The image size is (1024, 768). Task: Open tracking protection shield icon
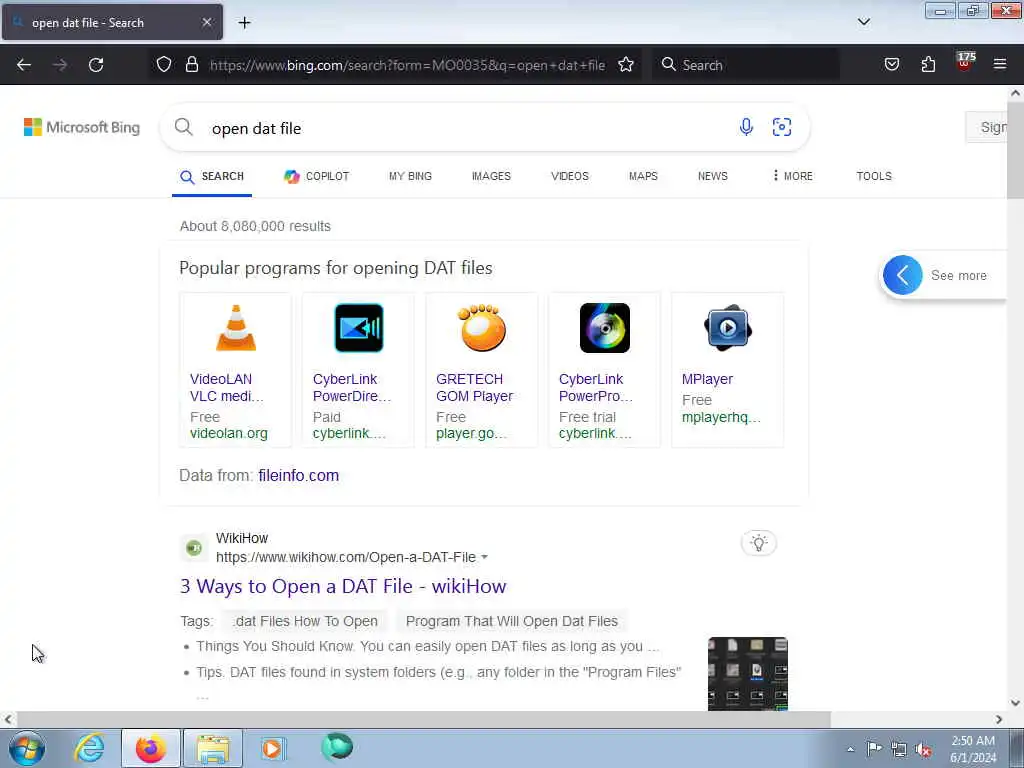pyautogui.click(x=164, y=64)
